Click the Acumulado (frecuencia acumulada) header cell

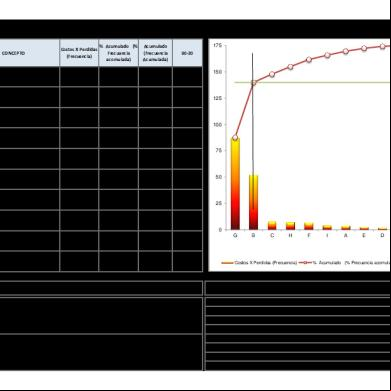click(x=155, y=53)
